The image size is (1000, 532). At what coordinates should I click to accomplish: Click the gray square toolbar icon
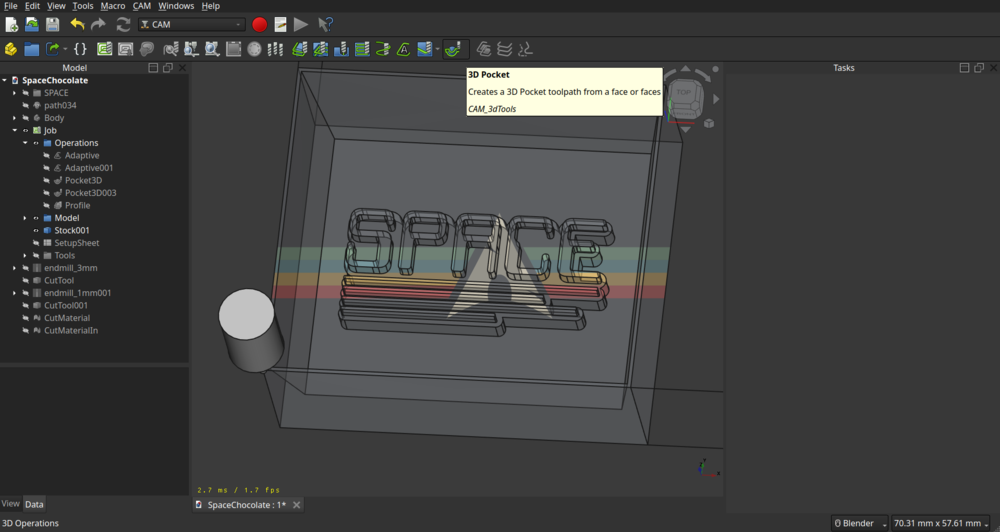point(233,49)
